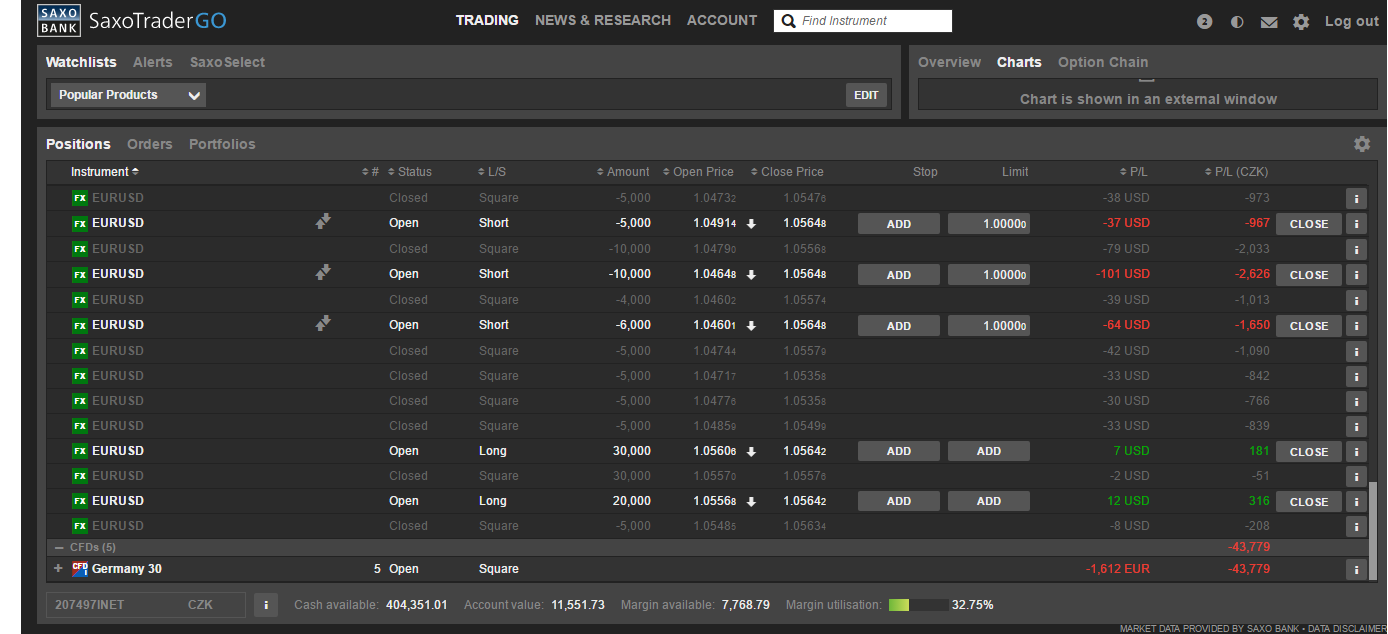This screenshot has width=1388, height=634.
Task: Click the margin utilisation bar
Action: pos(918,605)
